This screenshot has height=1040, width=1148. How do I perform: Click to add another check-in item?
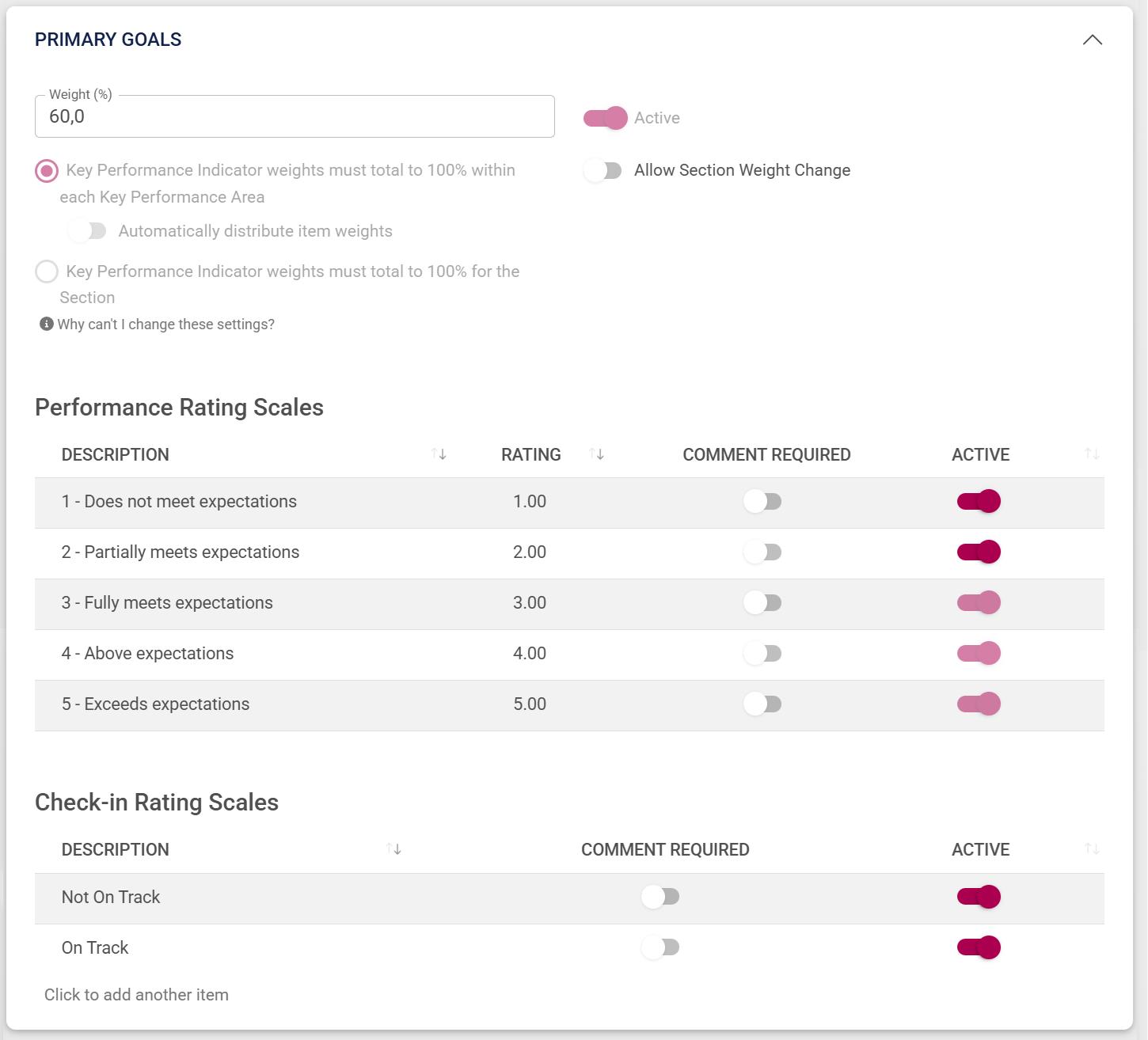point(136,994)
